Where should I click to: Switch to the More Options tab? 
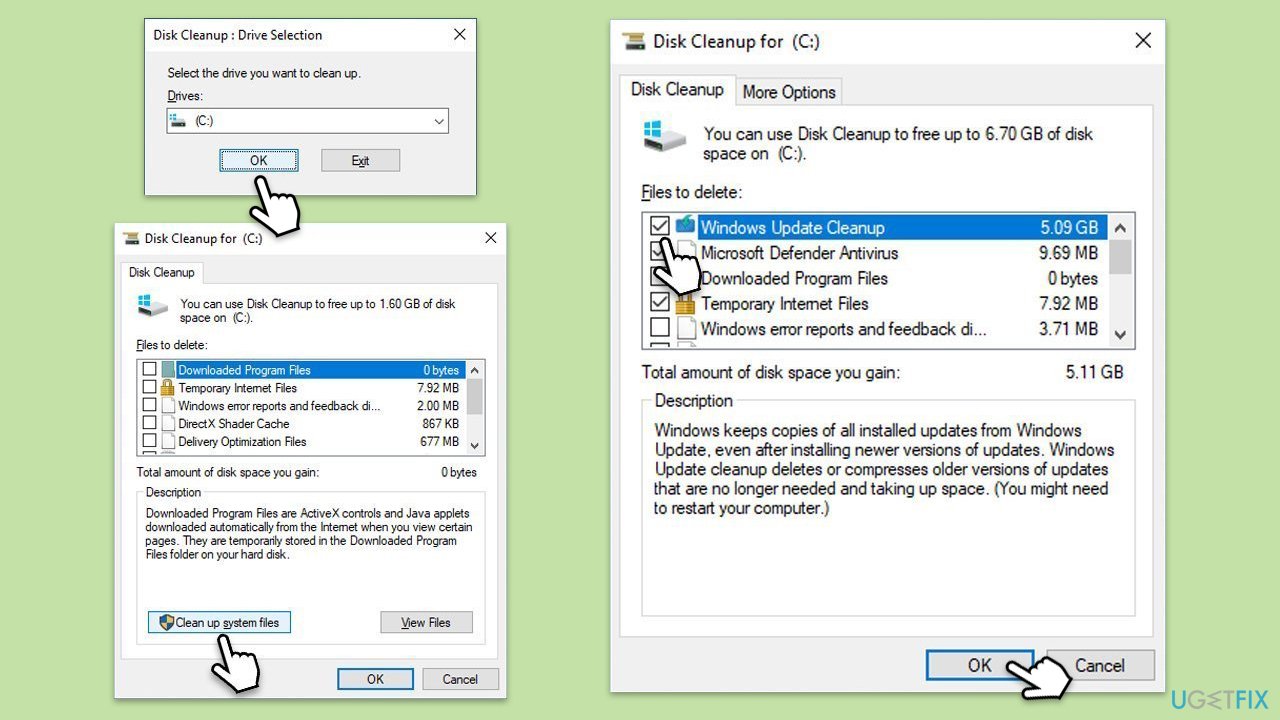point(789,92)
